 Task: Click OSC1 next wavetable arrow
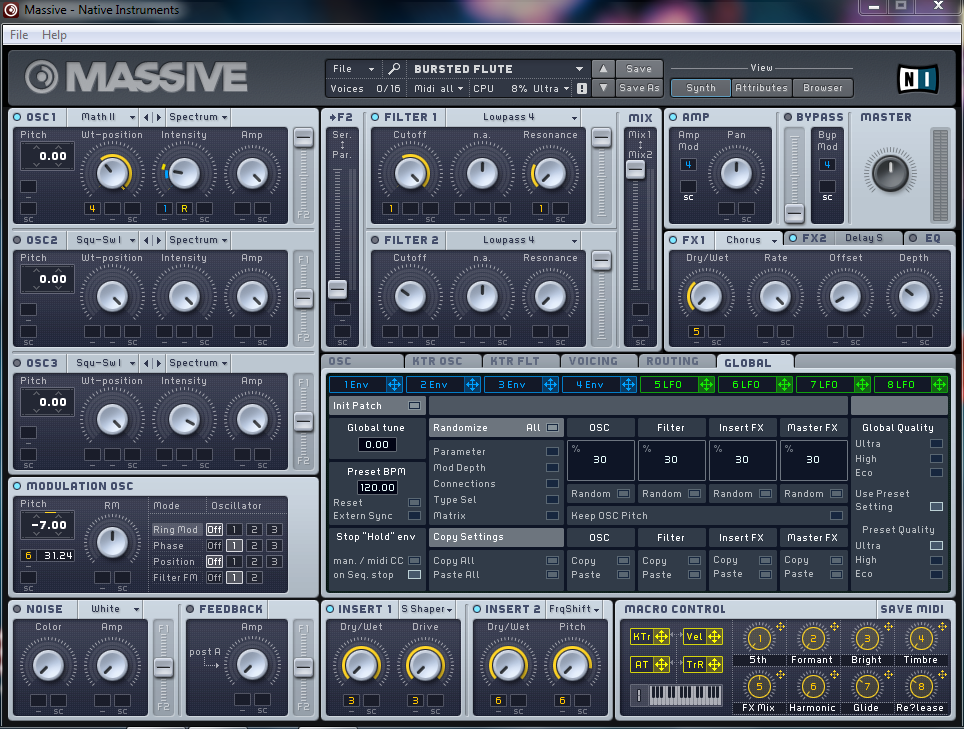(x=159, y=117)
